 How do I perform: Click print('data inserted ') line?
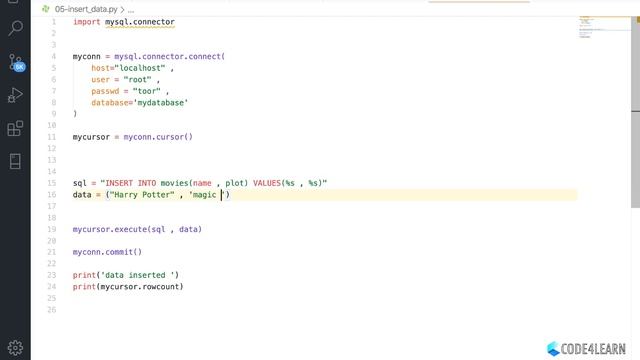126,275
